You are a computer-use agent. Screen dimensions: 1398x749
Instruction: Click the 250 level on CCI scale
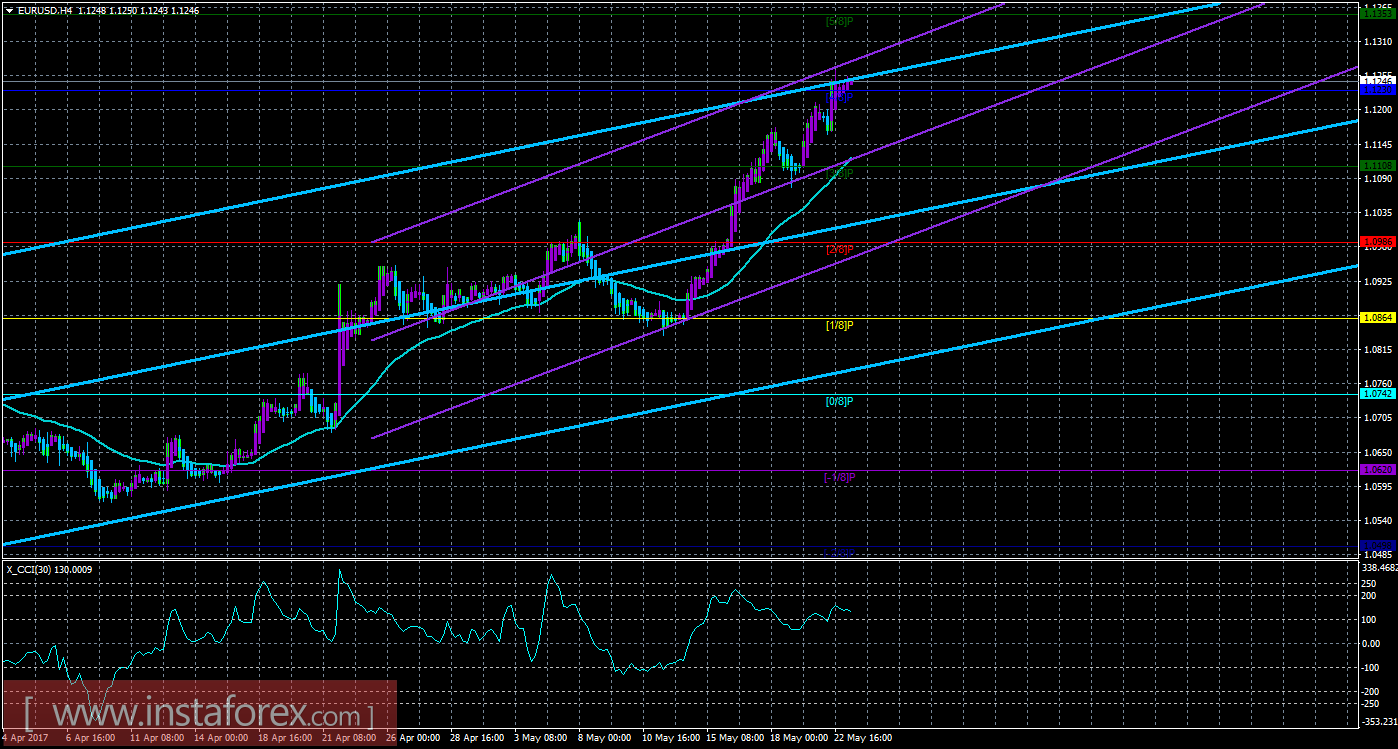point(1371,583)
